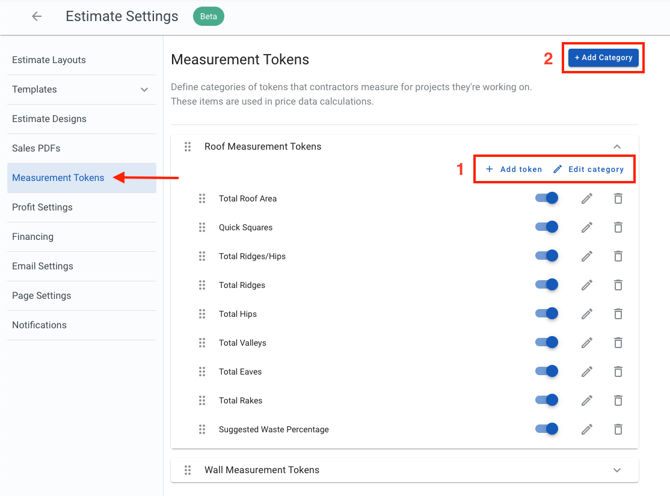The image size is (670, 496).
Task: Expand the Templates sidebar menu
Action: coord(144,90)
